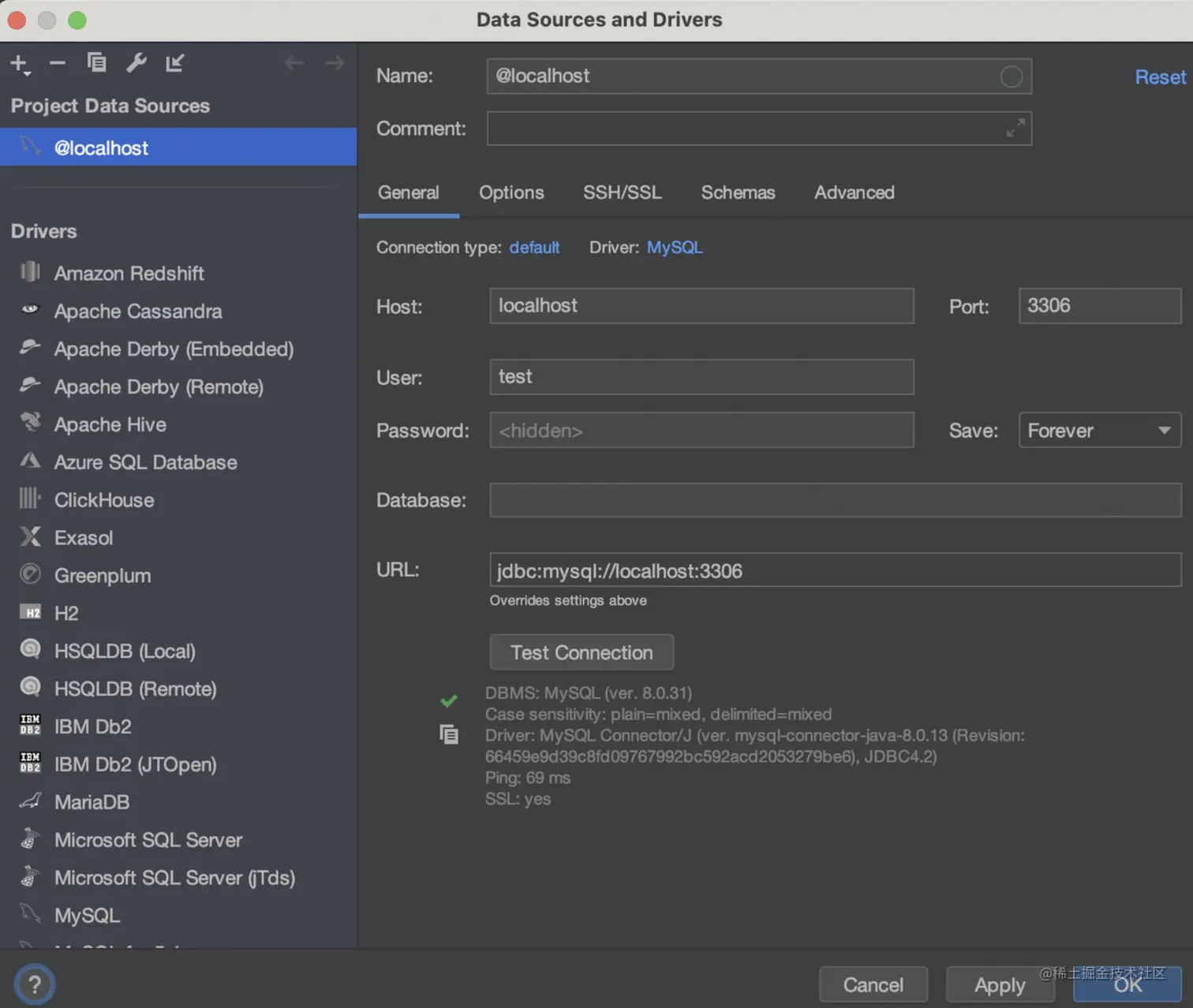Click the 'Ping: 69 ms' text

click(x=528, y=778)
